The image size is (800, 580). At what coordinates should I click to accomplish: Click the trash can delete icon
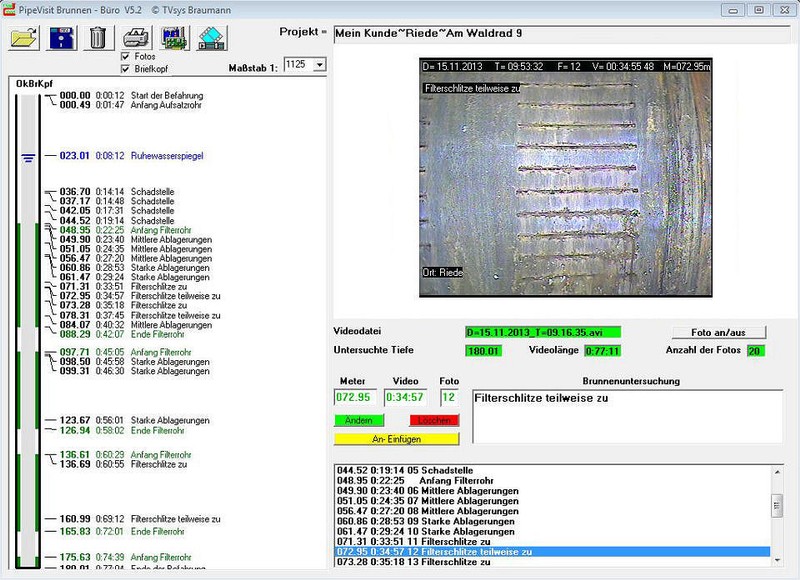point(97,38)
